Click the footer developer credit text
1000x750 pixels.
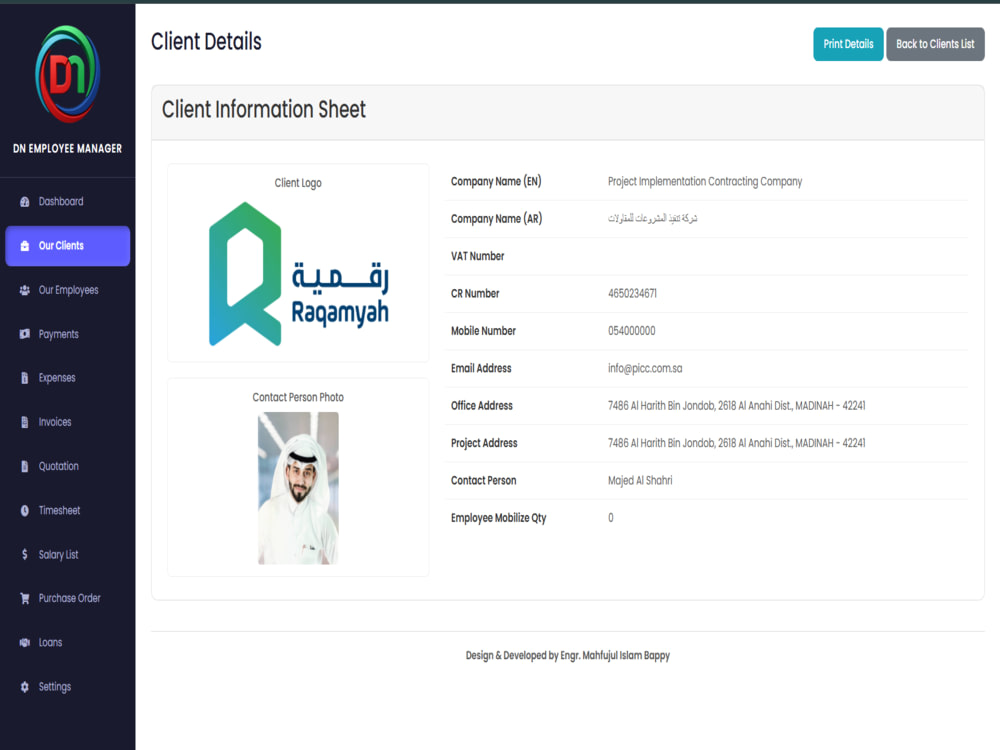(568, 656)
